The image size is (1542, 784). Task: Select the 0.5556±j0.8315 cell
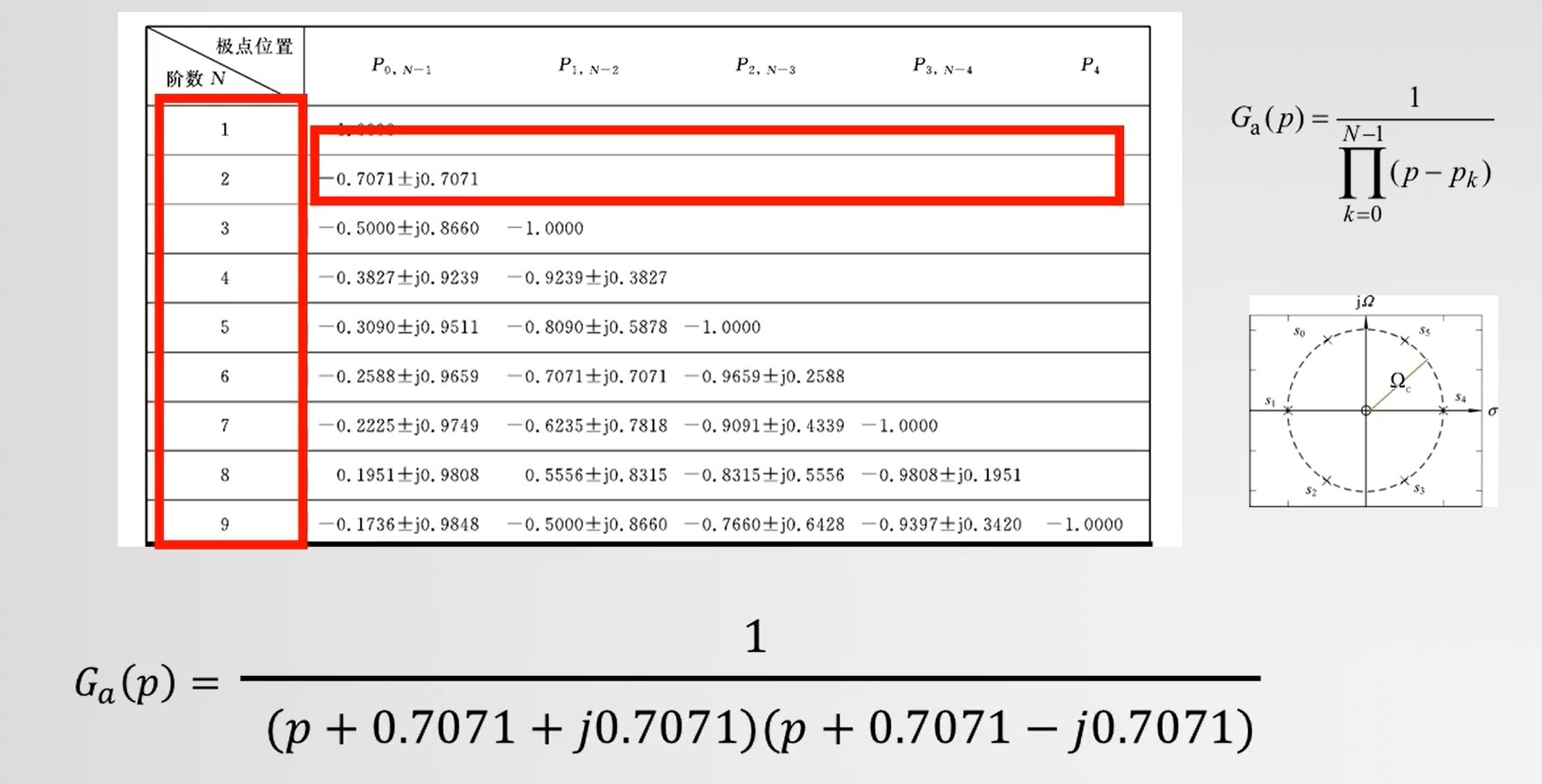(x=596, y=475)
